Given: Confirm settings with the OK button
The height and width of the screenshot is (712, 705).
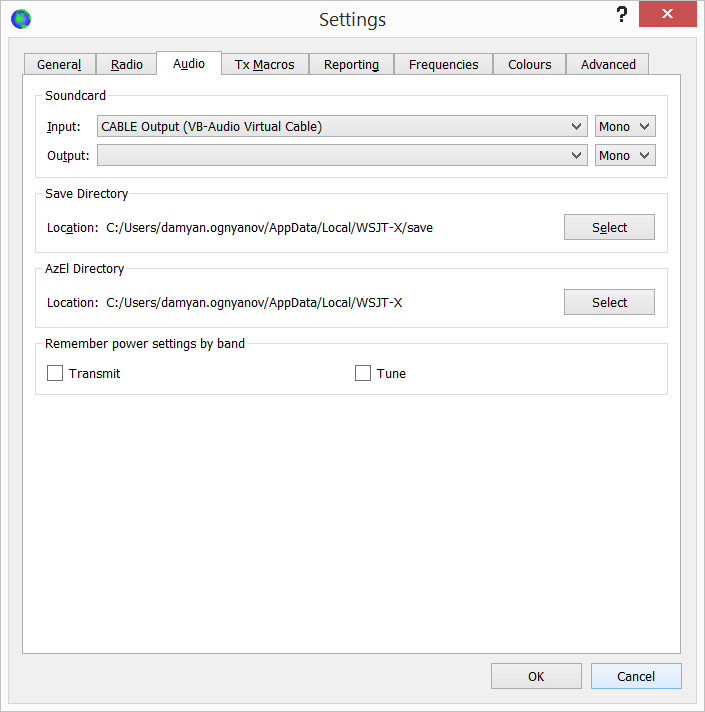Looking at the screenshot, I should click(x=536, y=676).
